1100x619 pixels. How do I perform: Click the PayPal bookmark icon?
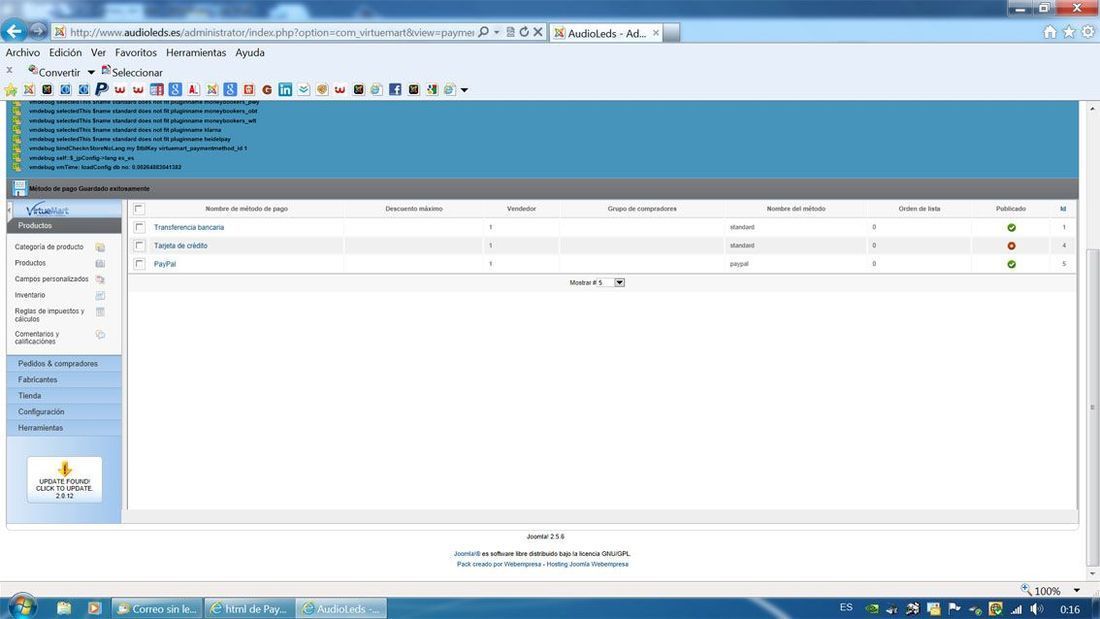(x=102, y=89)
